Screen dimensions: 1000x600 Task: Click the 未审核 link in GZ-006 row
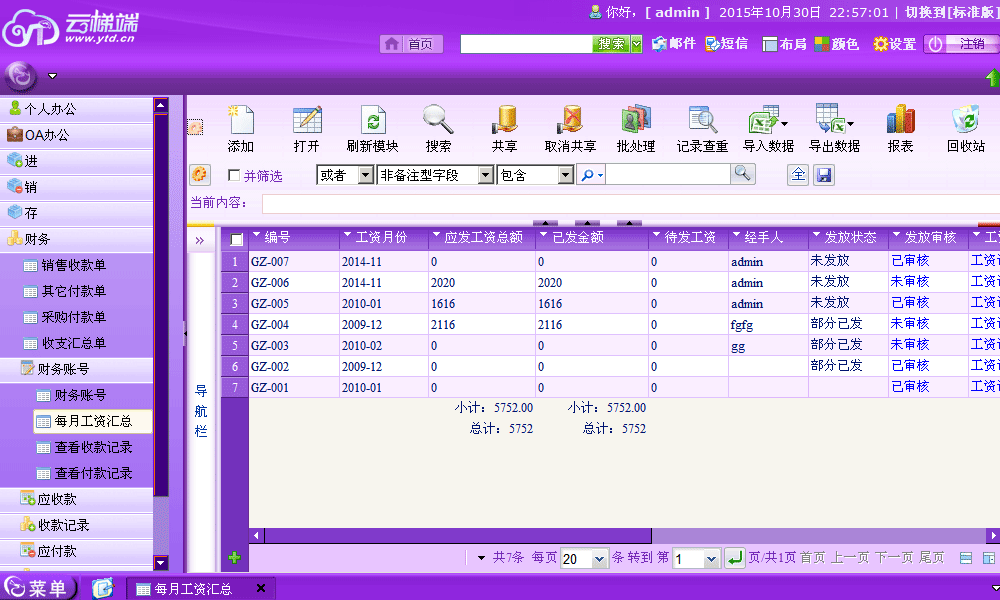910,282
